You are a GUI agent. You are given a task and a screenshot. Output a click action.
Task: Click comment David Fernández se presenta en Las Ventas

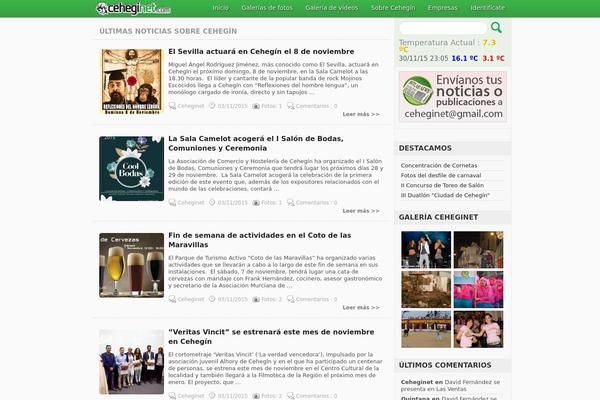click(x=450, y=385)
